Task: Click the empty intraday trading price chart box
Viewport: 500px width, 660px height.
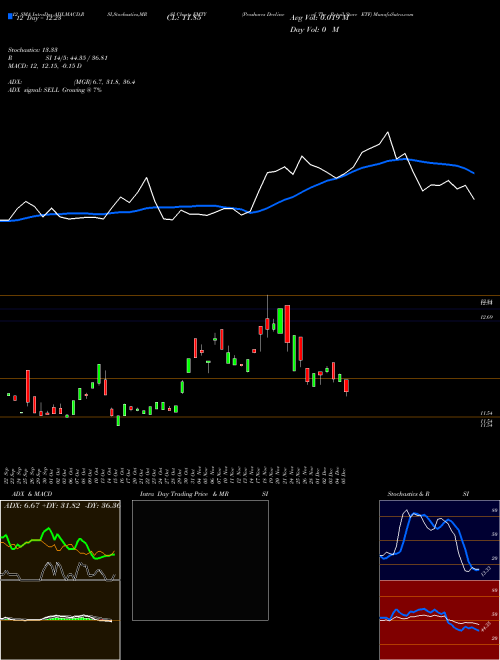Action: [x=200, y=560]
